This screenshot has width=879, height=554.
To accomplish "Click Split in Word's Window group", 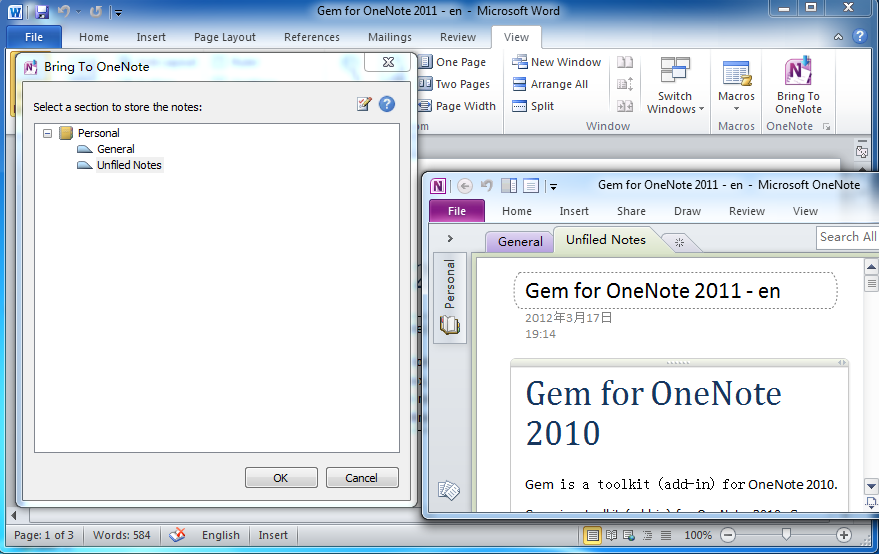I will tap(533, 106).
